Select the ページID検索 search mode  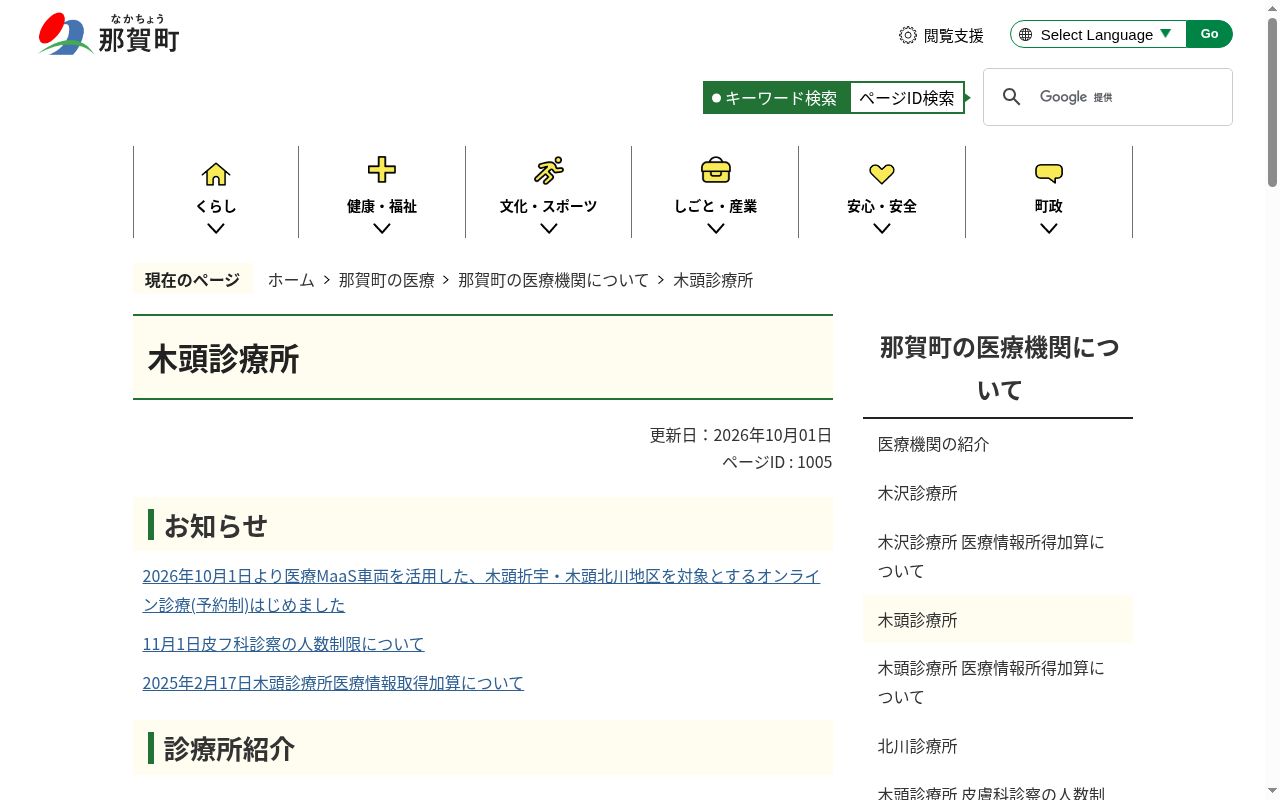click(x=907, y=98)
